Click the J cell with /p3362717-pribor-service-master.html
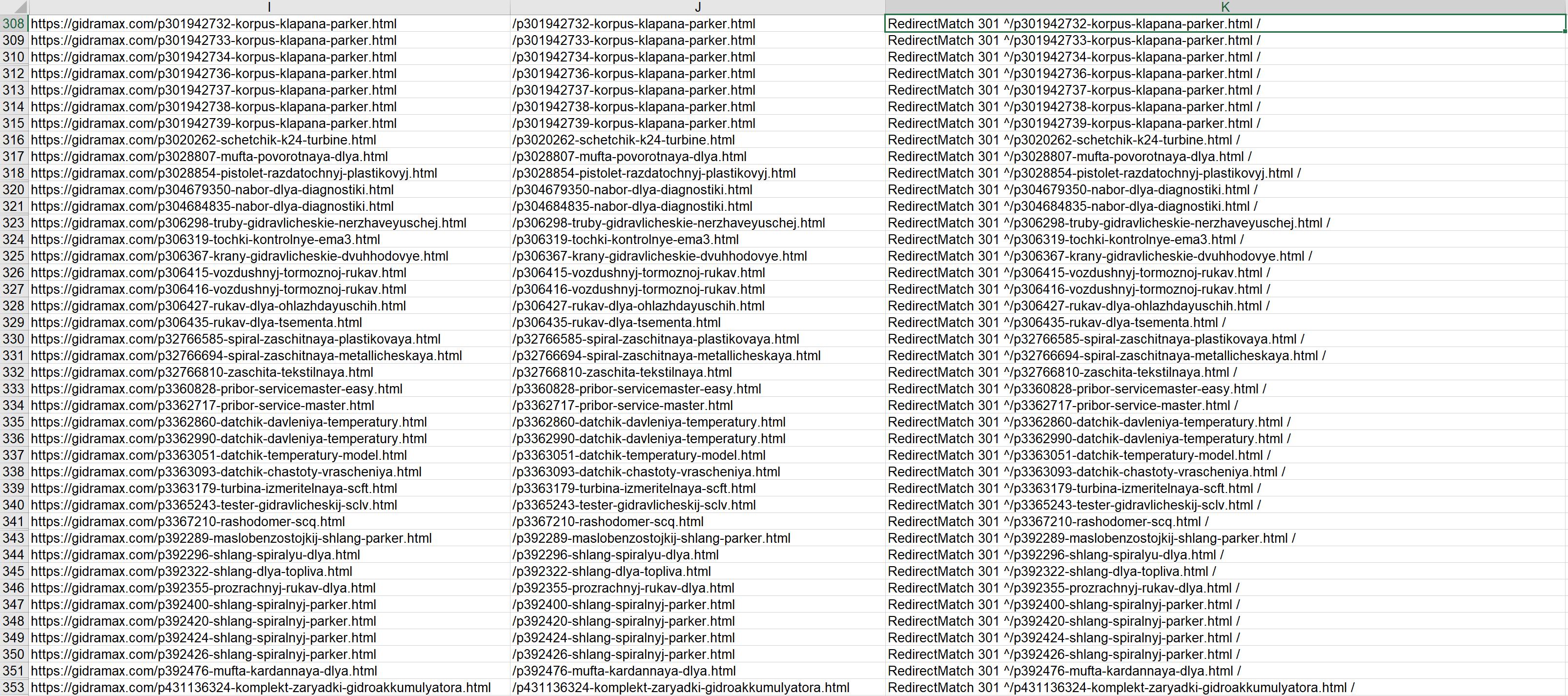This screenshot has height=696, width=1568. (x=622, y=406)
